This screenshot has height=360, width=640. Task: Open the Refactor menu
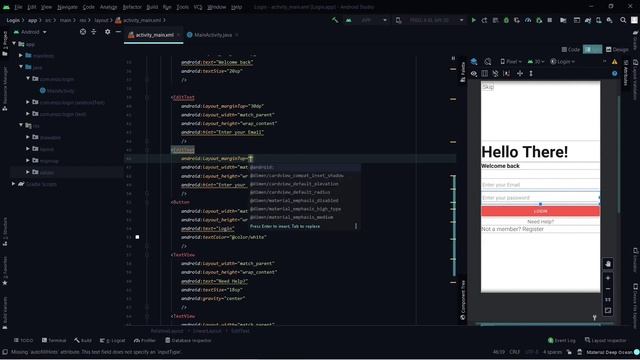pos(132,7)
